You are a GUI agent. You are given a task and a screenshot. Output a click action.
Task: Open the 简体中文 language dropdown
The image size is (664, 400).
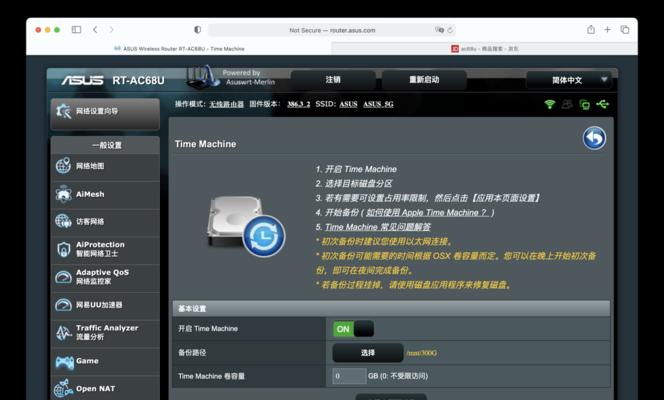click(569, 80)
